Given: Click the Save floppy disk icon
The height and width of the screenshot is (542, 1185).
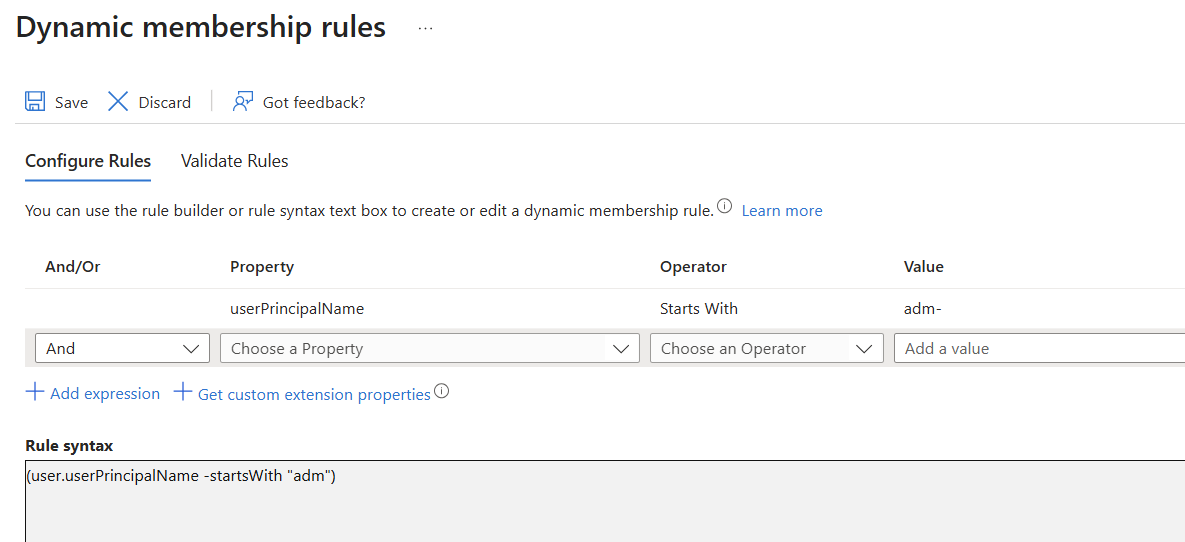Looking at the screenshot, I should click(x=35, y=102).
